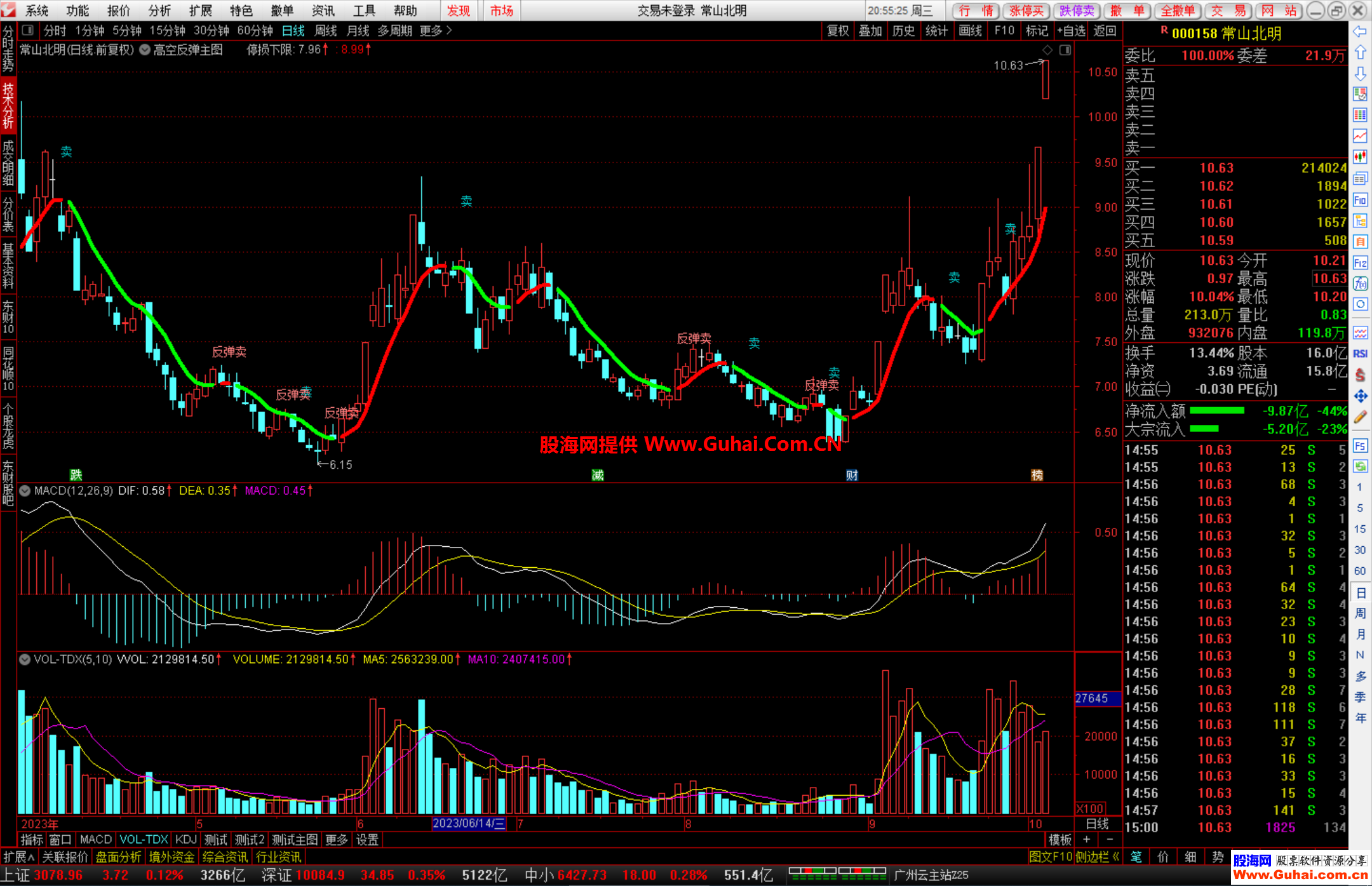Viewport: 1372px width, 886px height.
Task: Click the F12 trading icon in sidebar
Action: [x=1360, y=262]
